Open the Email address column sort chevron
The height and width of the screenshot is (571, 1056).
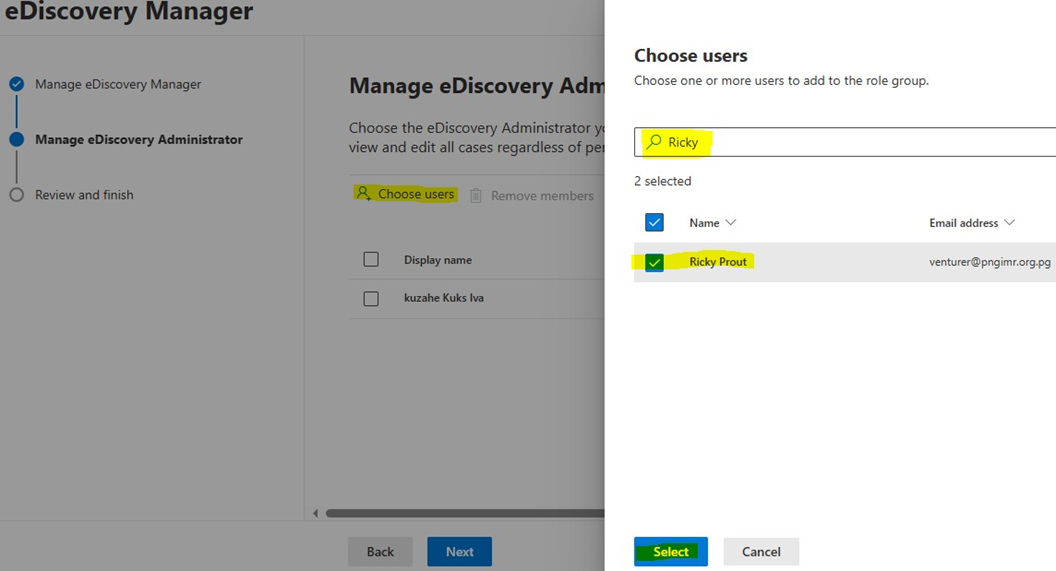1009,223
